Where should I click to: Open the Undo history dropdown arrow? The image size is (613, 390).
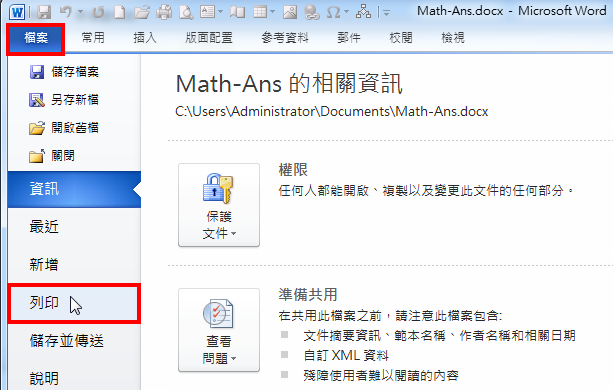80,13
